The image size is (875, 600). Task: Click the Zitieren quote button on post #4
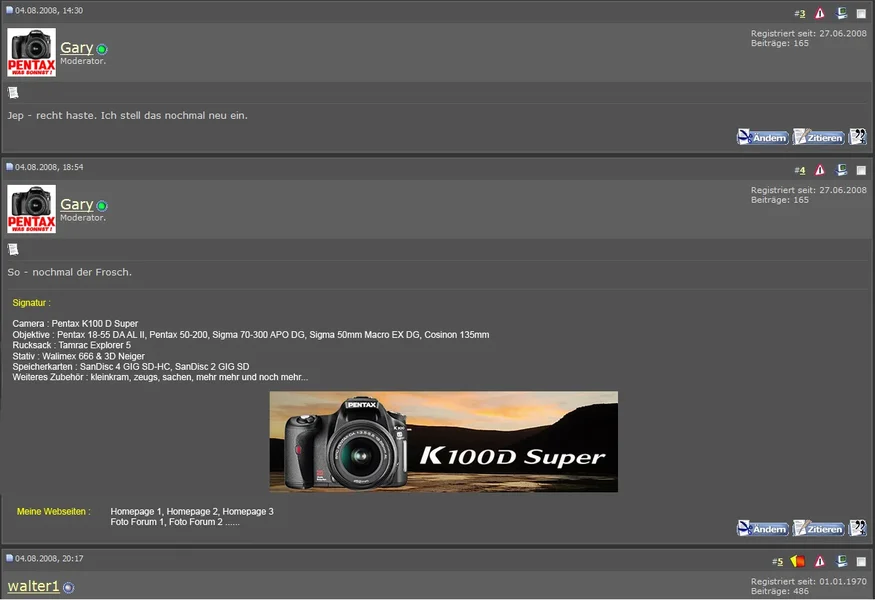coord(819,528)
